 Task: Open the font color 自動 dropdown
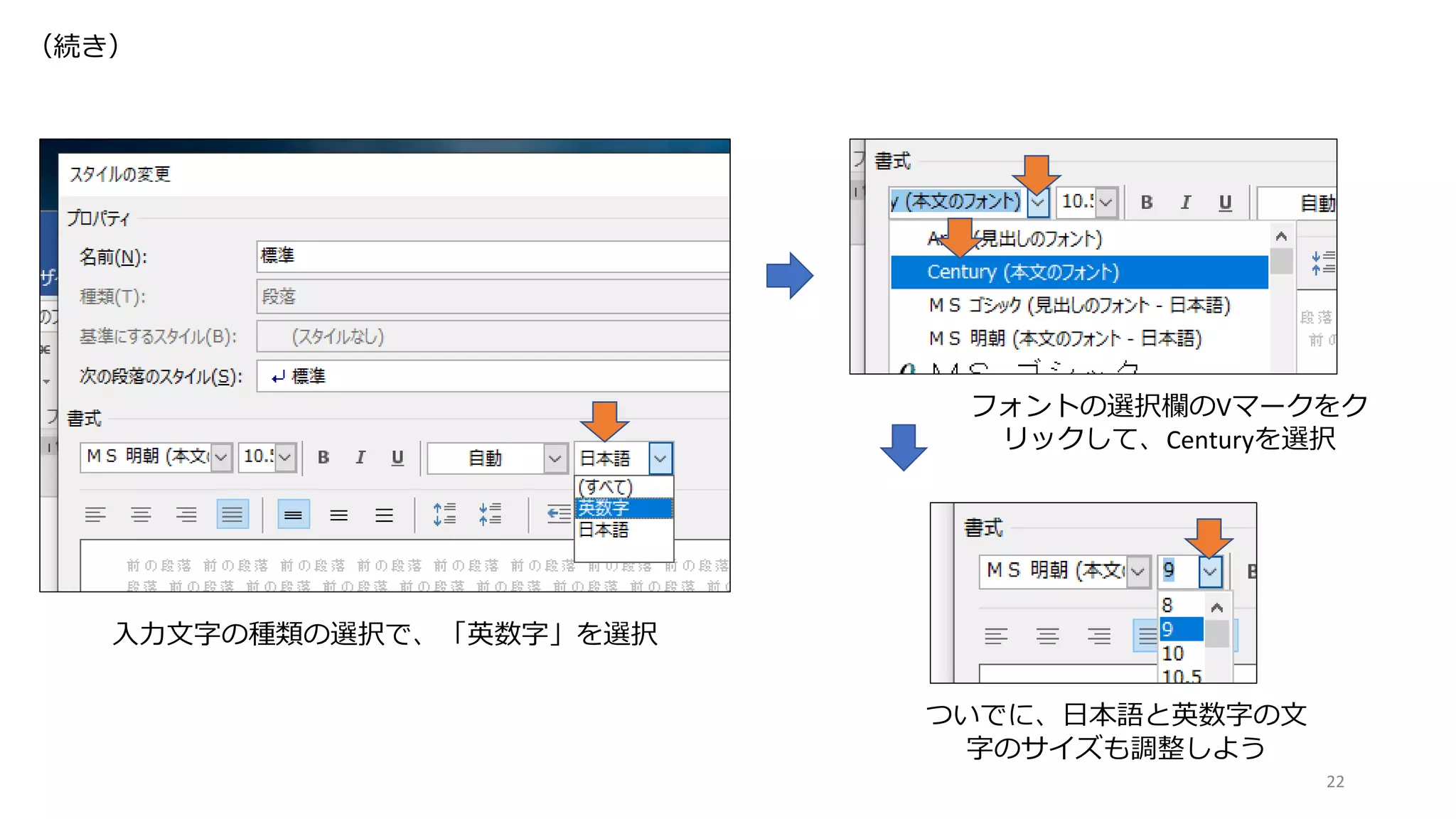click(555, 459)
